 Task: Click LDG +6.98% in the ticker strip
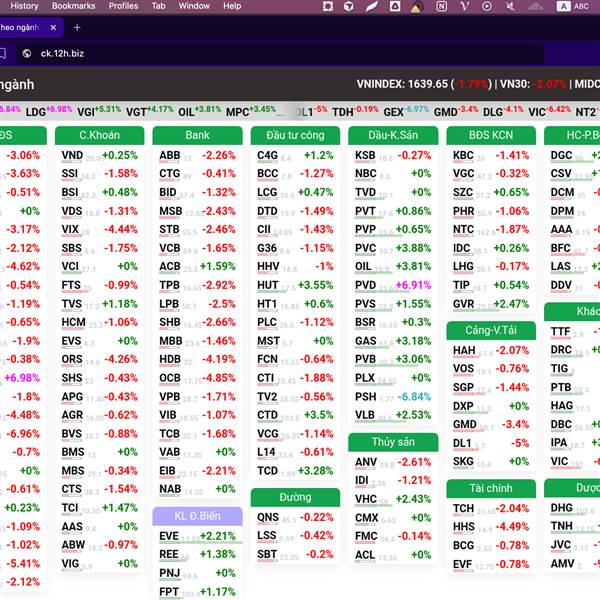click(49, 111)
